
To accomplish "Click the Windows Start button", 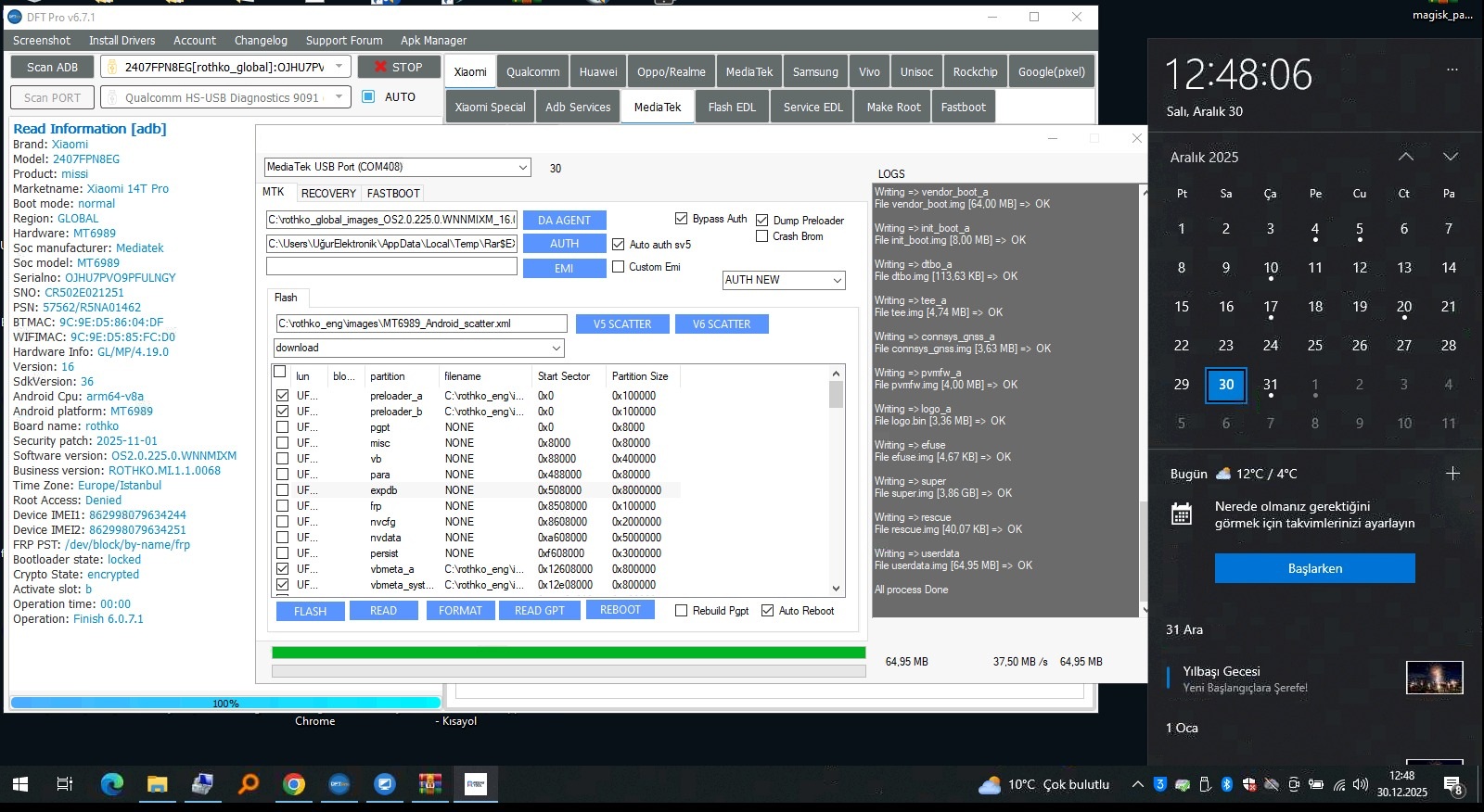I will [x=20, y=784].
